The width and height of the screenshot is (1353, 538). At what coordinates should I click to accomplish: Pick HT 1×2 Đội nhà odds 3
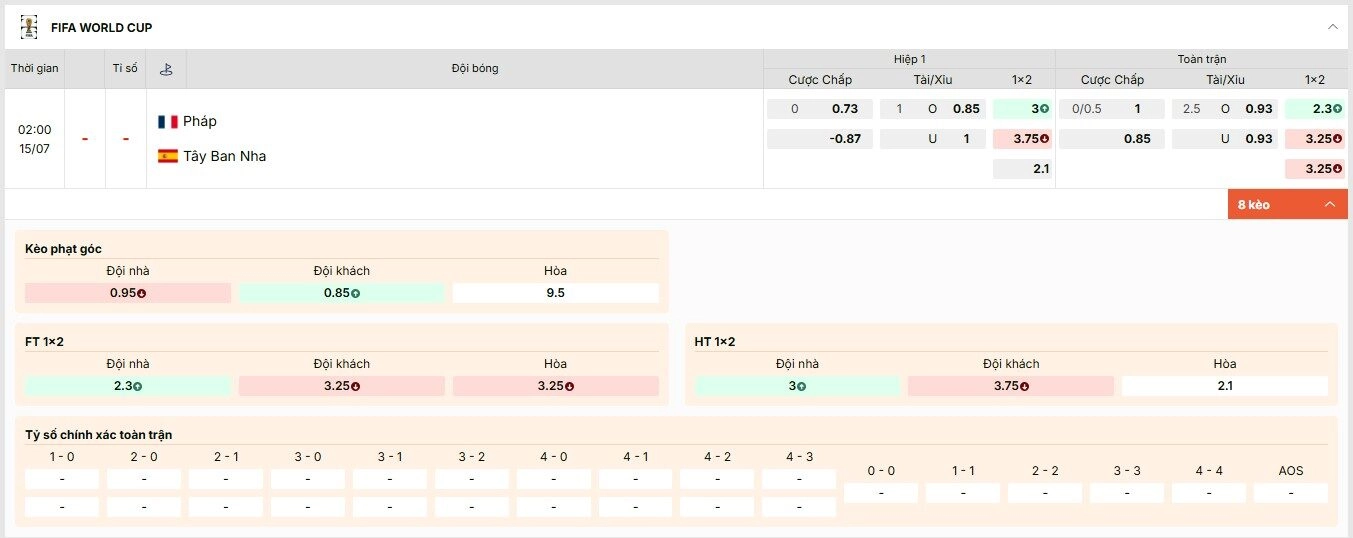[x=797, y=386]
